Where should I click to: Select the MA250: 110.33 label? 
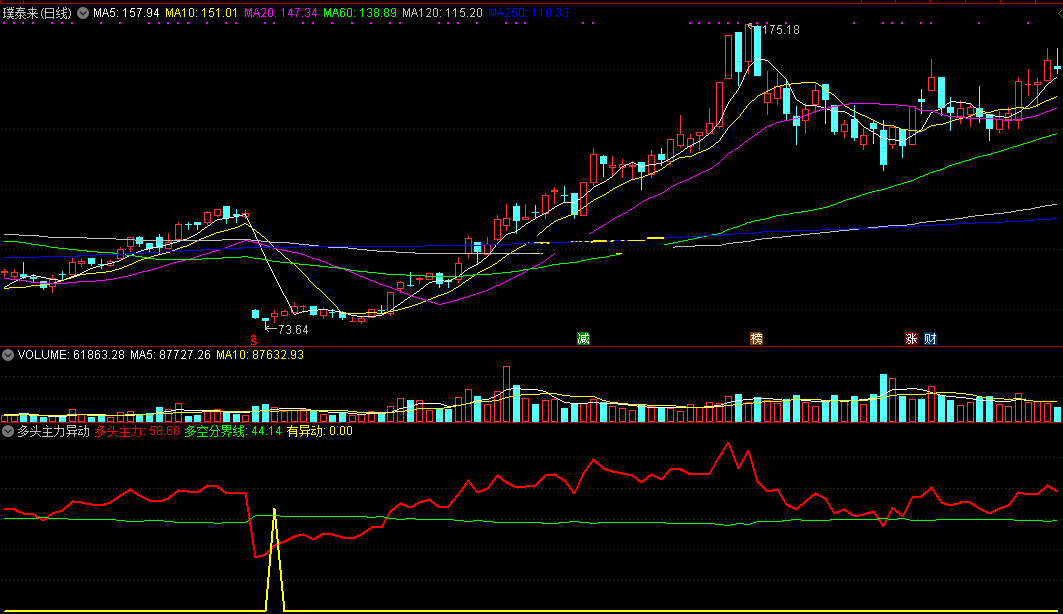click(528, 13)
